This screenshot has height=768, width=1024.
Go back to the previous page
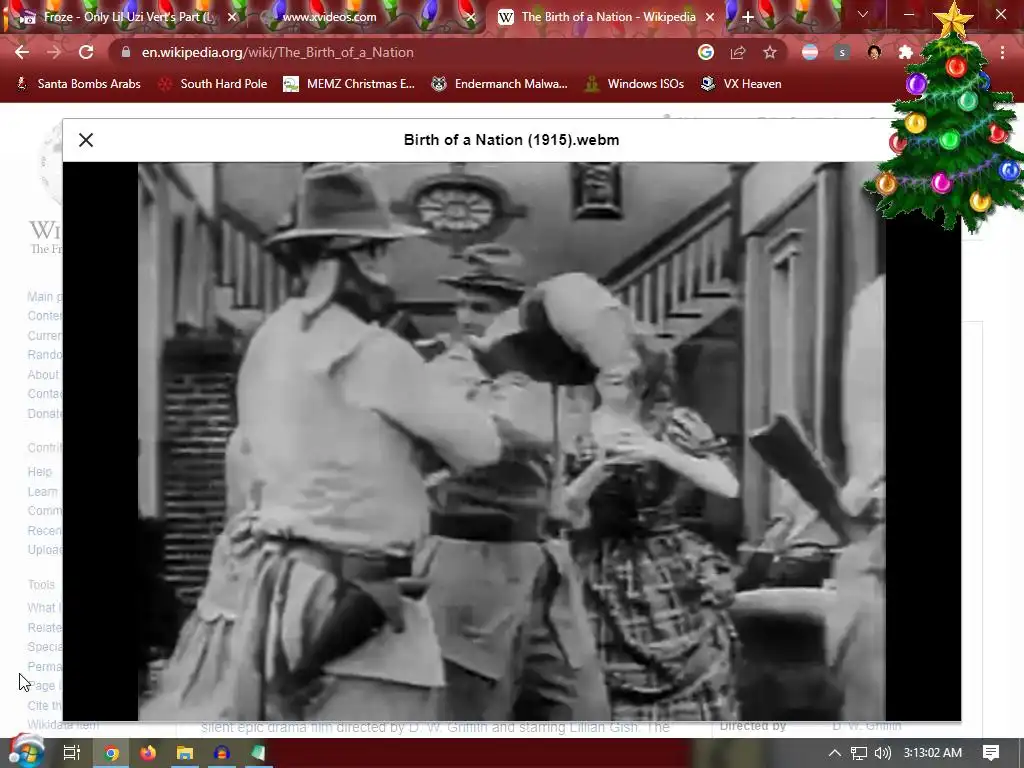point(22,52)
